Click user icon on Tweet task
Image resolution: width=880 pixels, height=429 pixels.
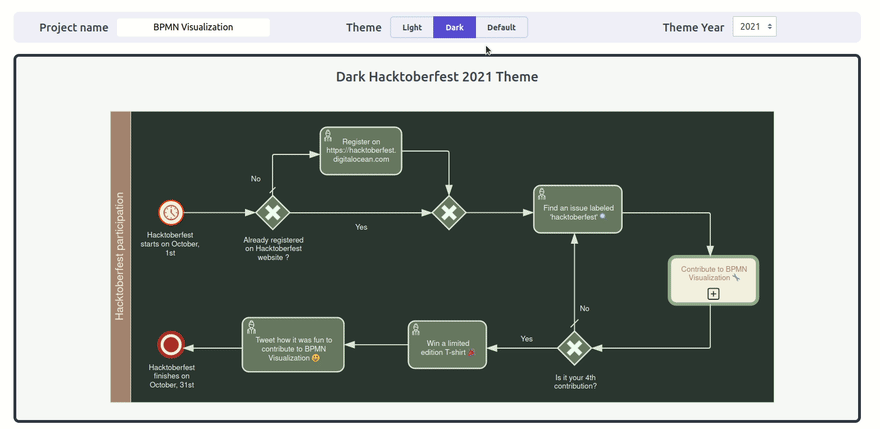[x=250, y=326]
